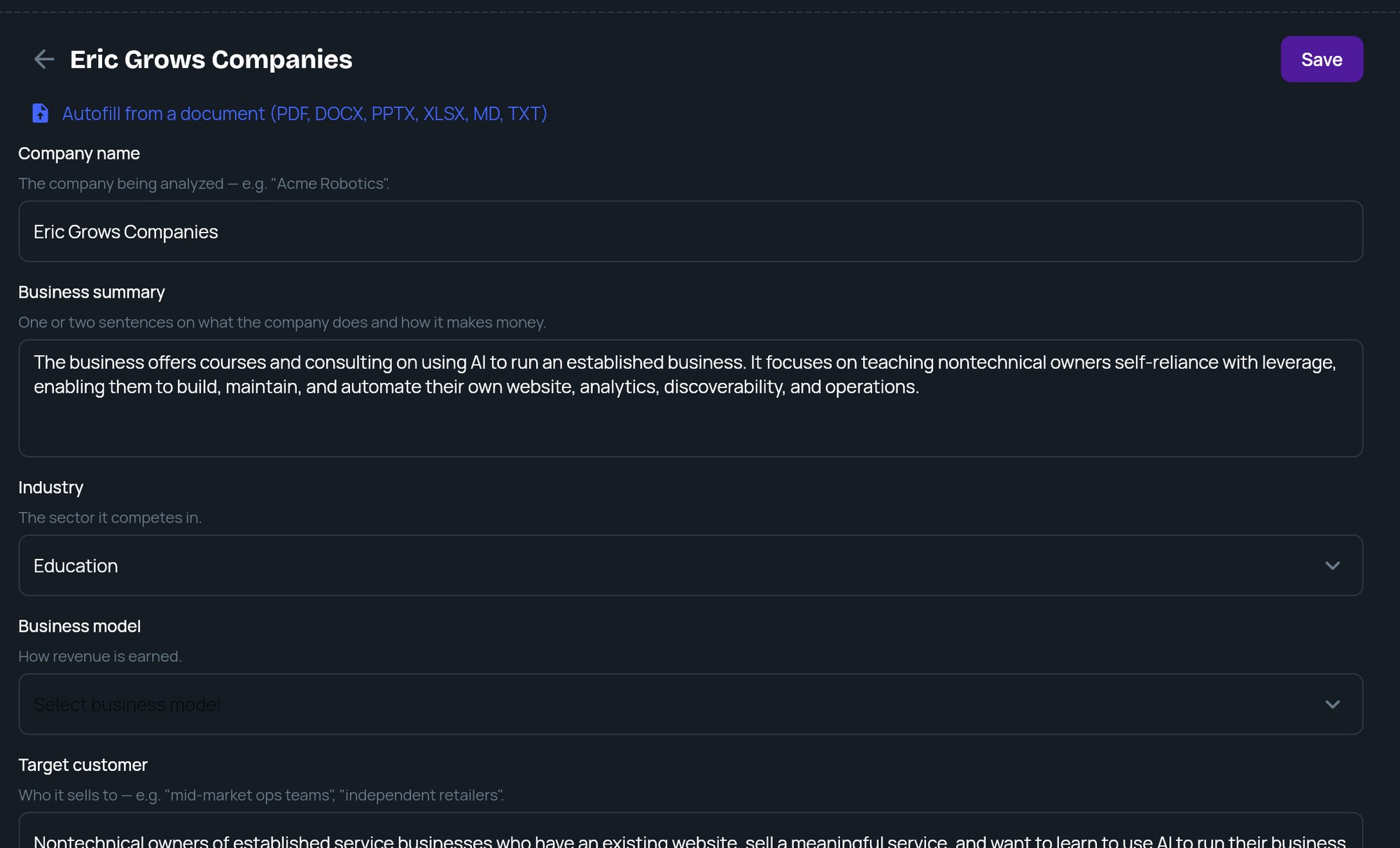Click the 'Company name' field label

click(79, 153)
